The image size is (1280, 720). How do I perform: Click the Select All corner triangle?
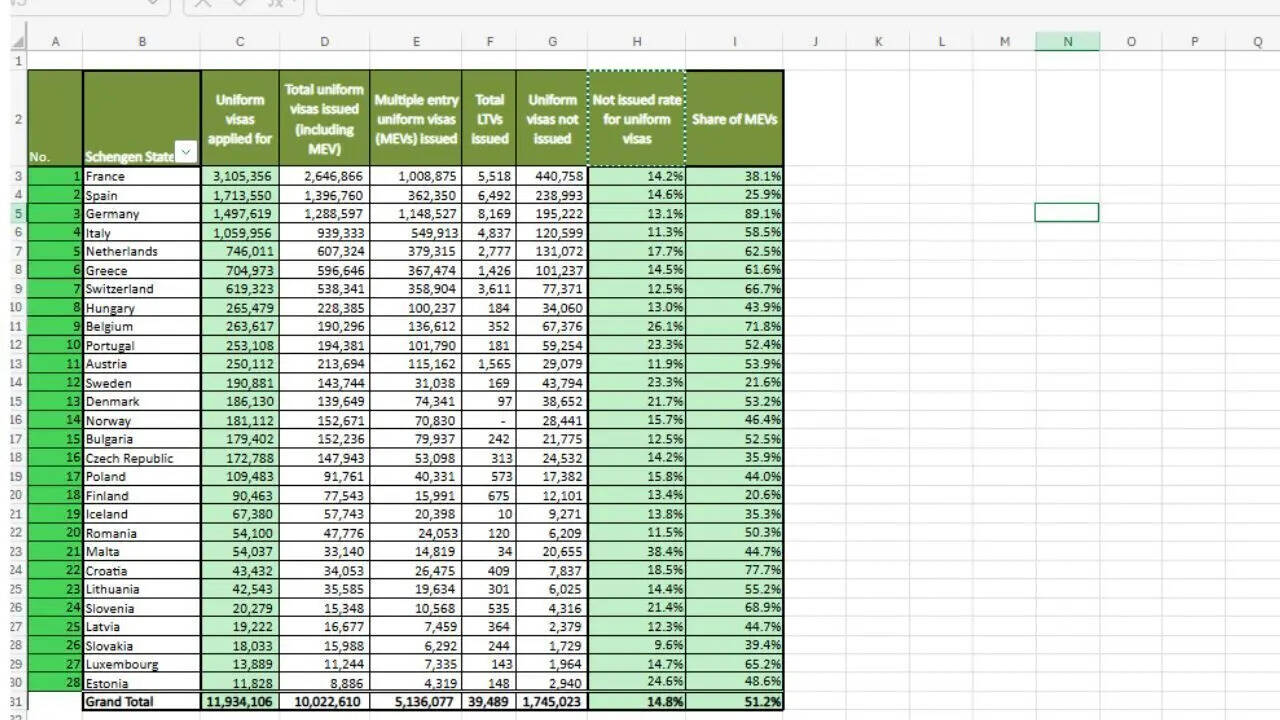(x=18, y=42)
